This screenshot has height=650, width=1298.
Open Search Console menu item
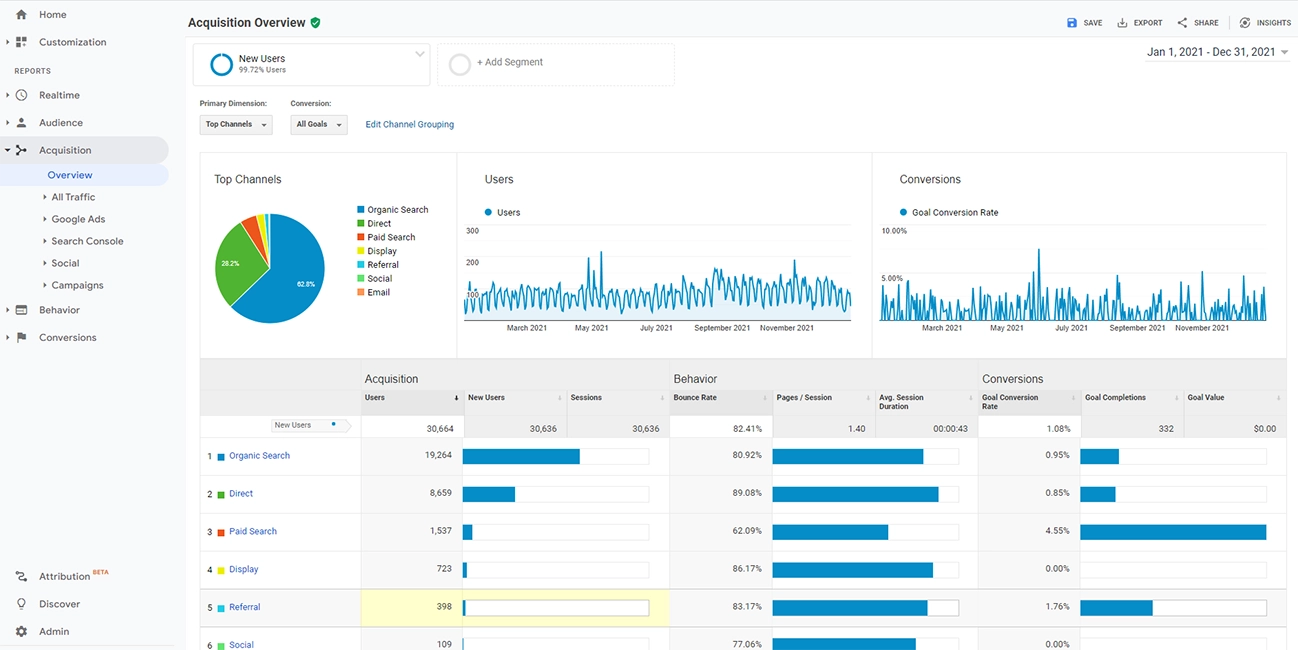click(87, 241)
